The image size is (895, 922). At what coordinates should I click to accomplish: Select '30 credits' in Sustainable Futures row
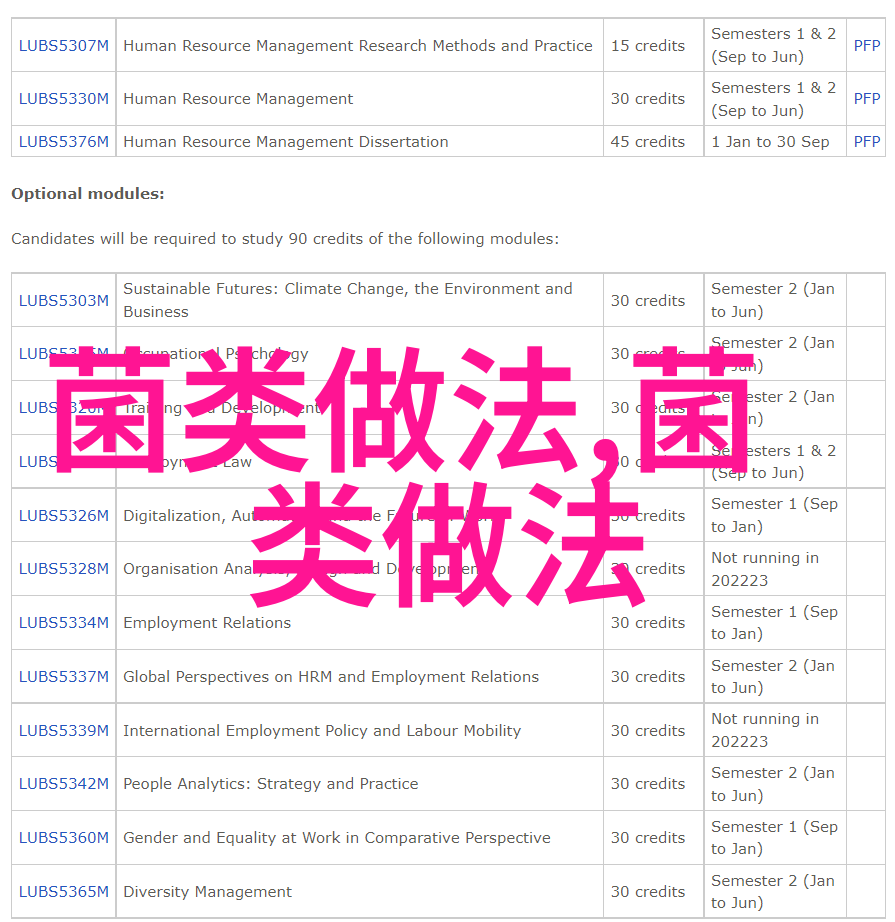click(647, 300)
